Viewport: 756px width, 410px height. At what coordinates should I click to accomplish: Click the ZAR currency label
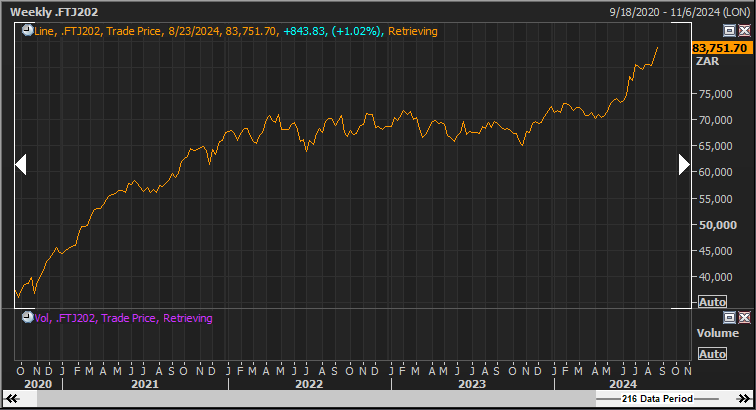point(707,61)
